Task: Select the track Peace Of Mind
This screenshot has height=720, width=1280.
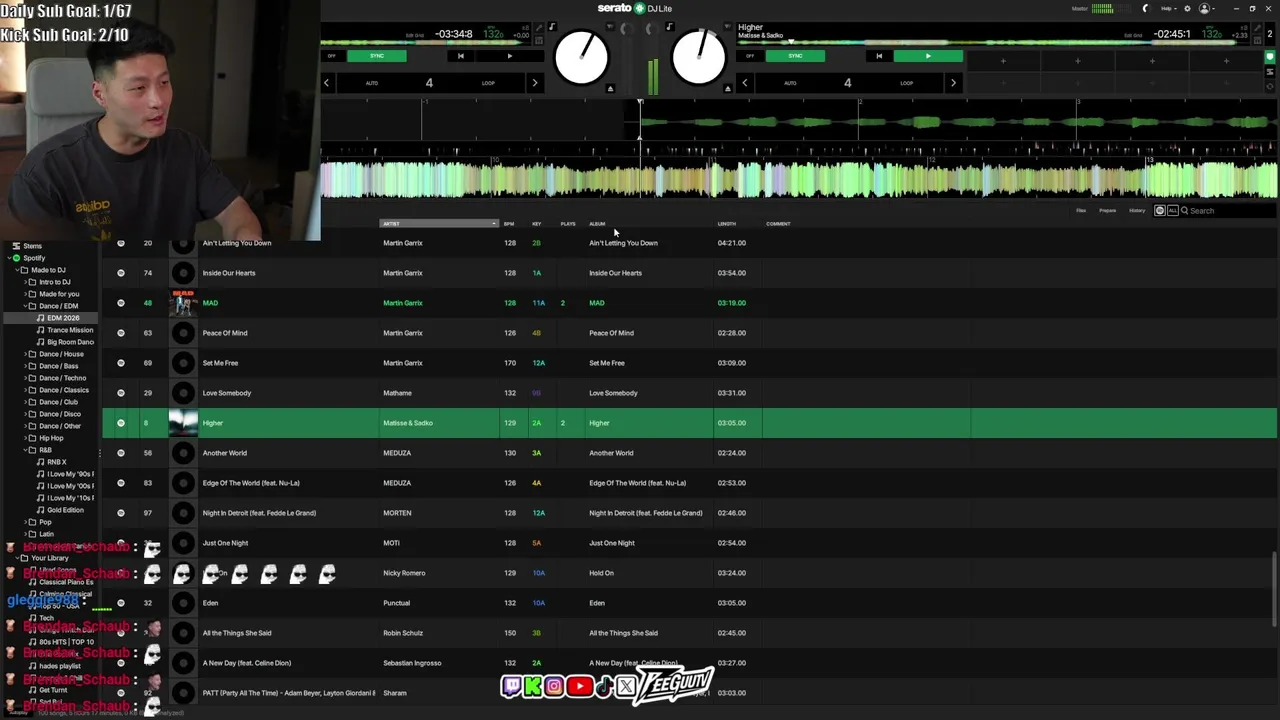Action: click(225, 333)
